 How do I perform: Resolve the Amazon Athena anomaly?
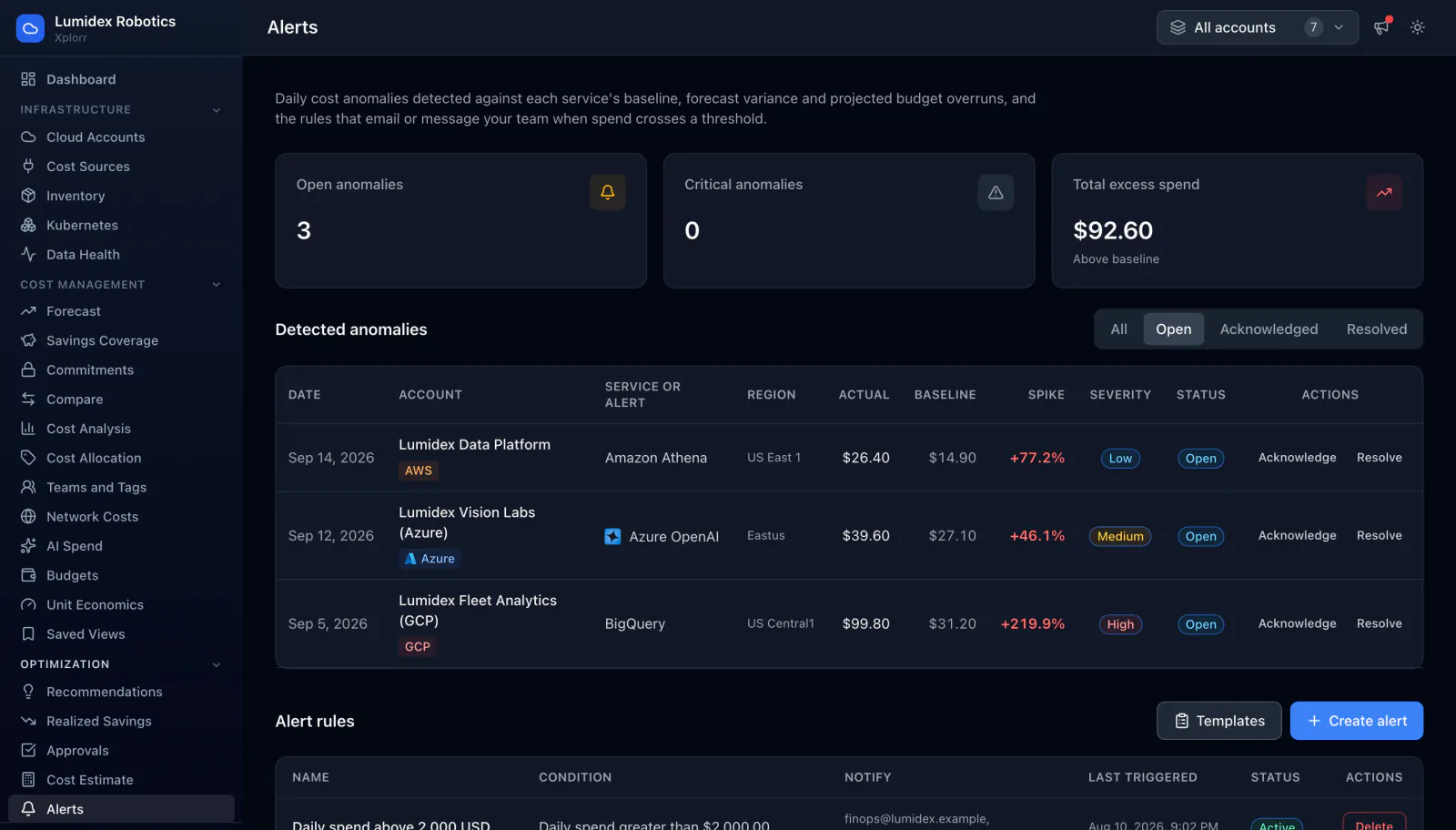click(1379, 458)
